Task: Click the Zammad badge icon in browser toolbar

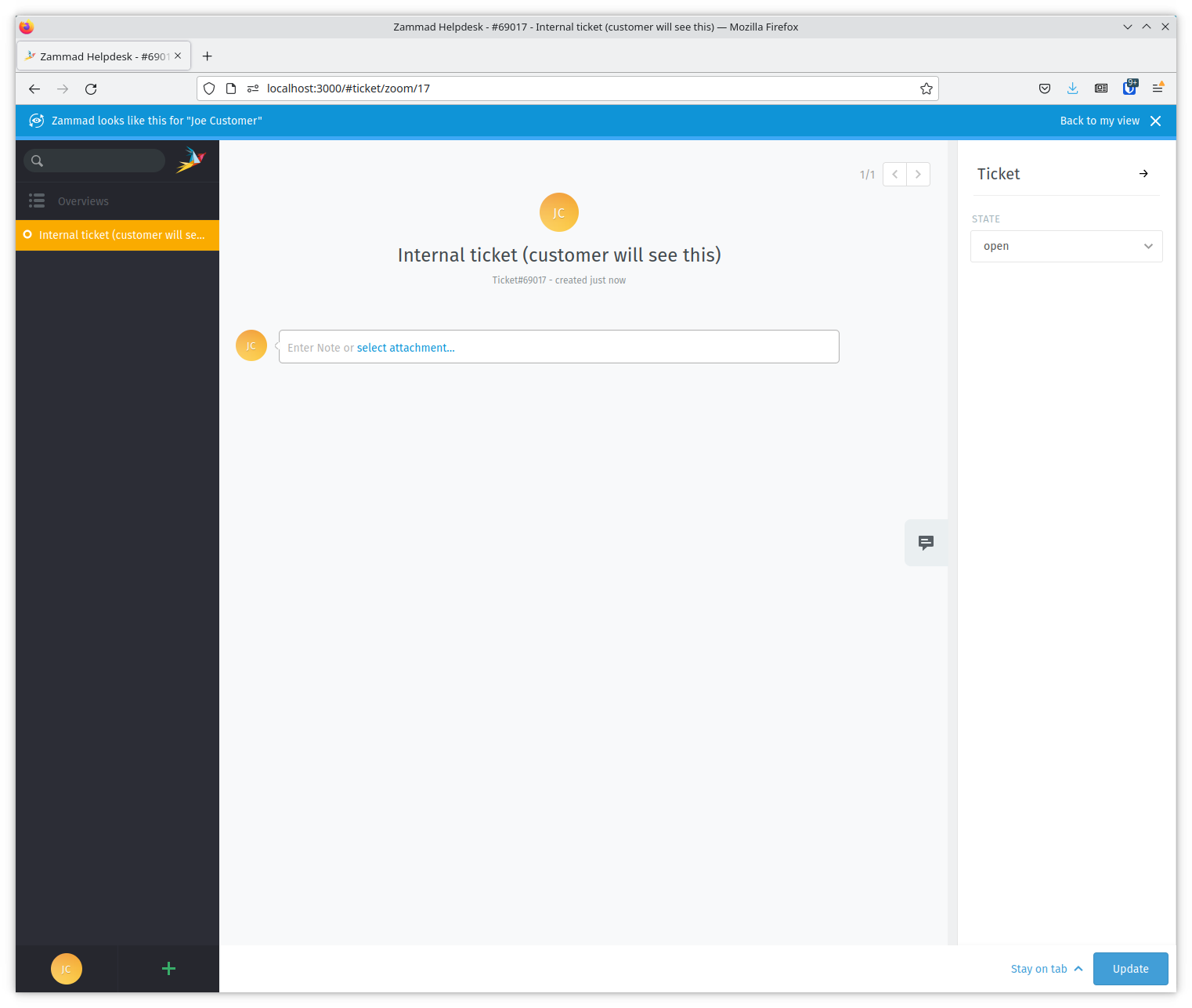Action: tap(1129, 88)
